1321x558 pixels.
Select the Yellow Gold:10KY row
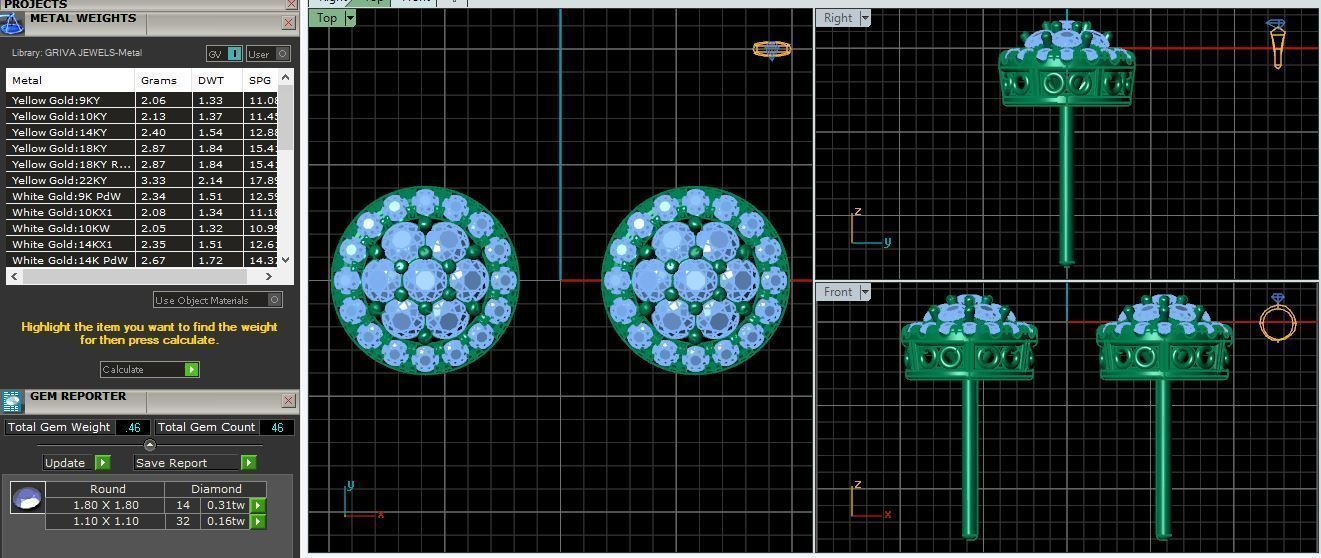point(142,116)
